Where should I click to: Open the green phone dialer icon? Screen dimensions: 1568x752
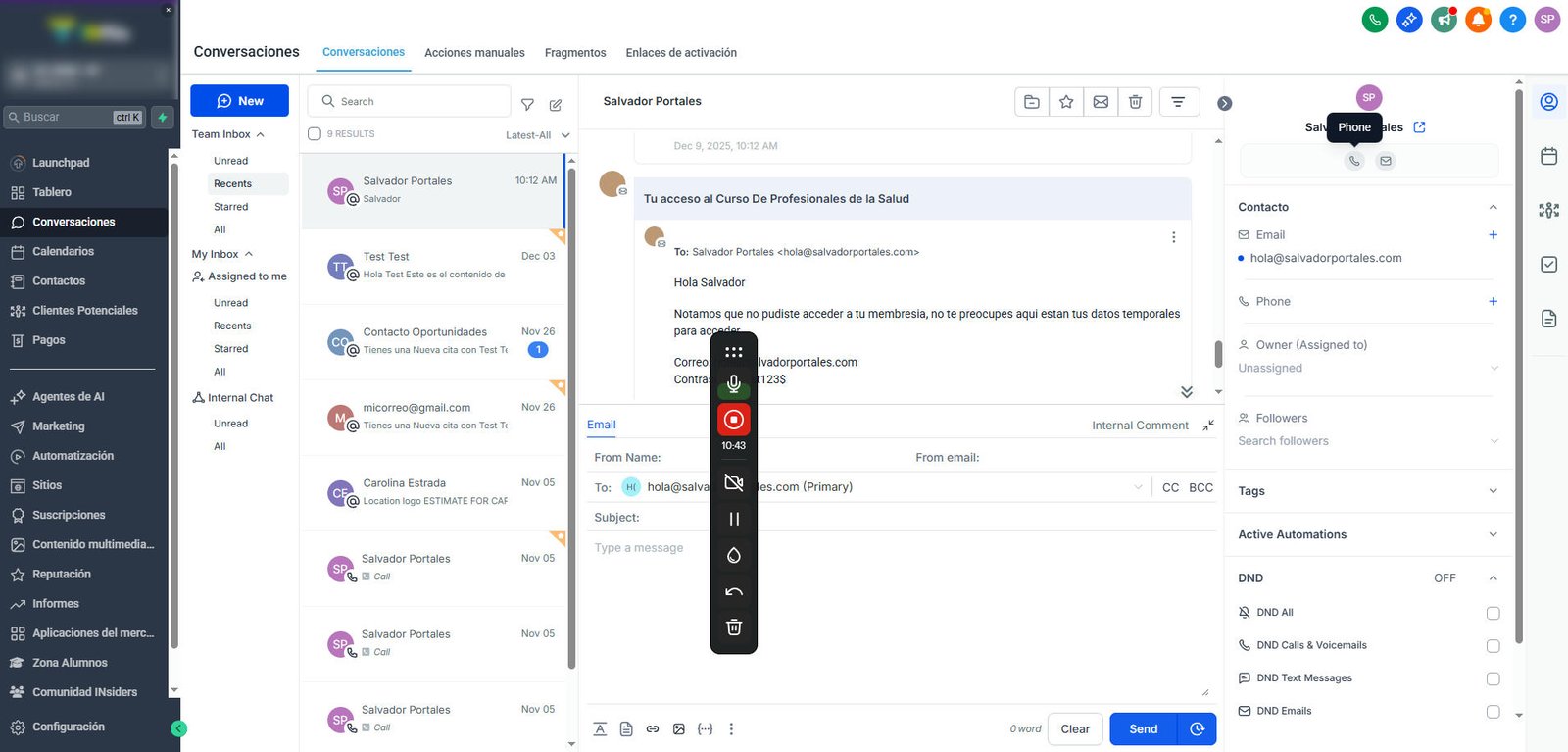[1375, 19]
